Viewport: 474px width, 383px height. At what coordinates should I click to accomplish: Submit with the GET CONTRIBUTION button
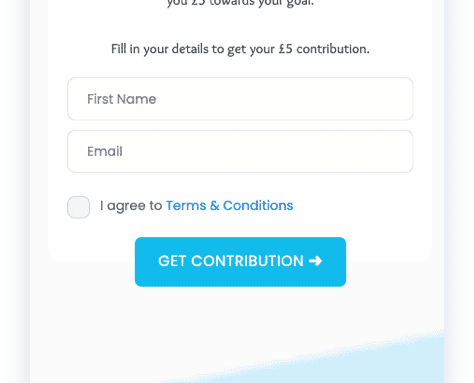click(240, 262)
